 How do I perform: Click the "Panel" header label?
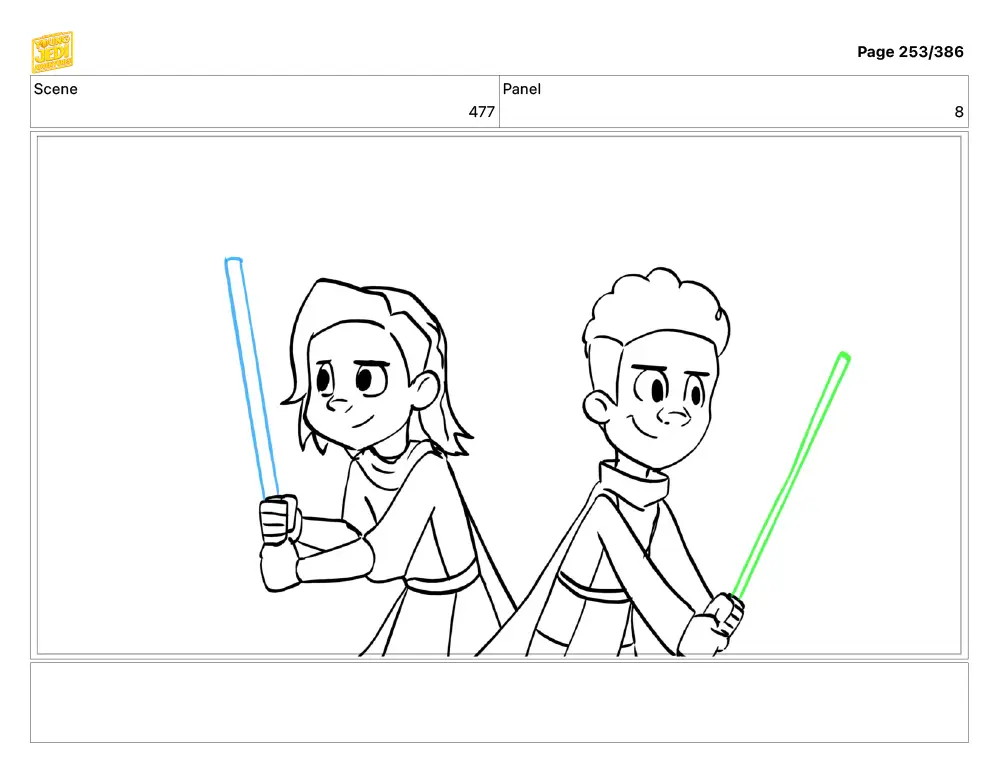coord(522,89)
